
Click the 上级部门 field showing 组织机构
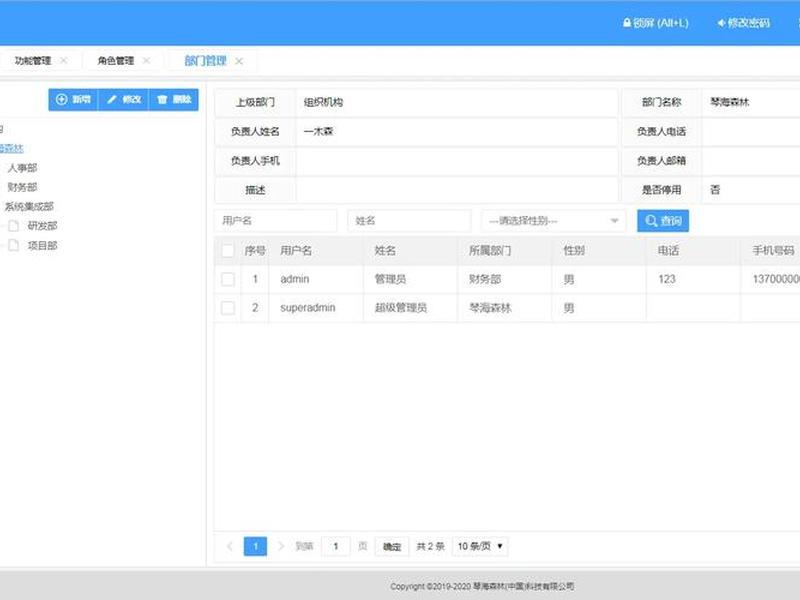pyautogui.click(x=457, y=102)
